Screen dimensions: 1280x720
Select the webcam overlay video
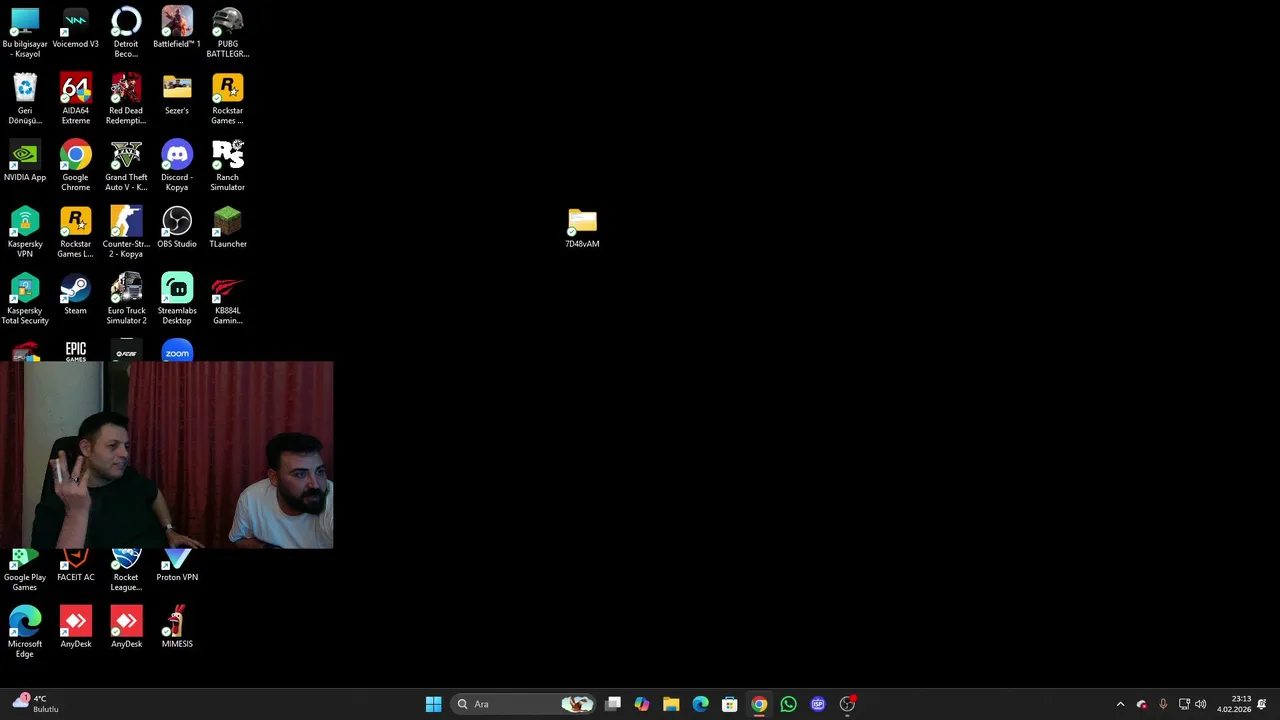click(167, 455)
